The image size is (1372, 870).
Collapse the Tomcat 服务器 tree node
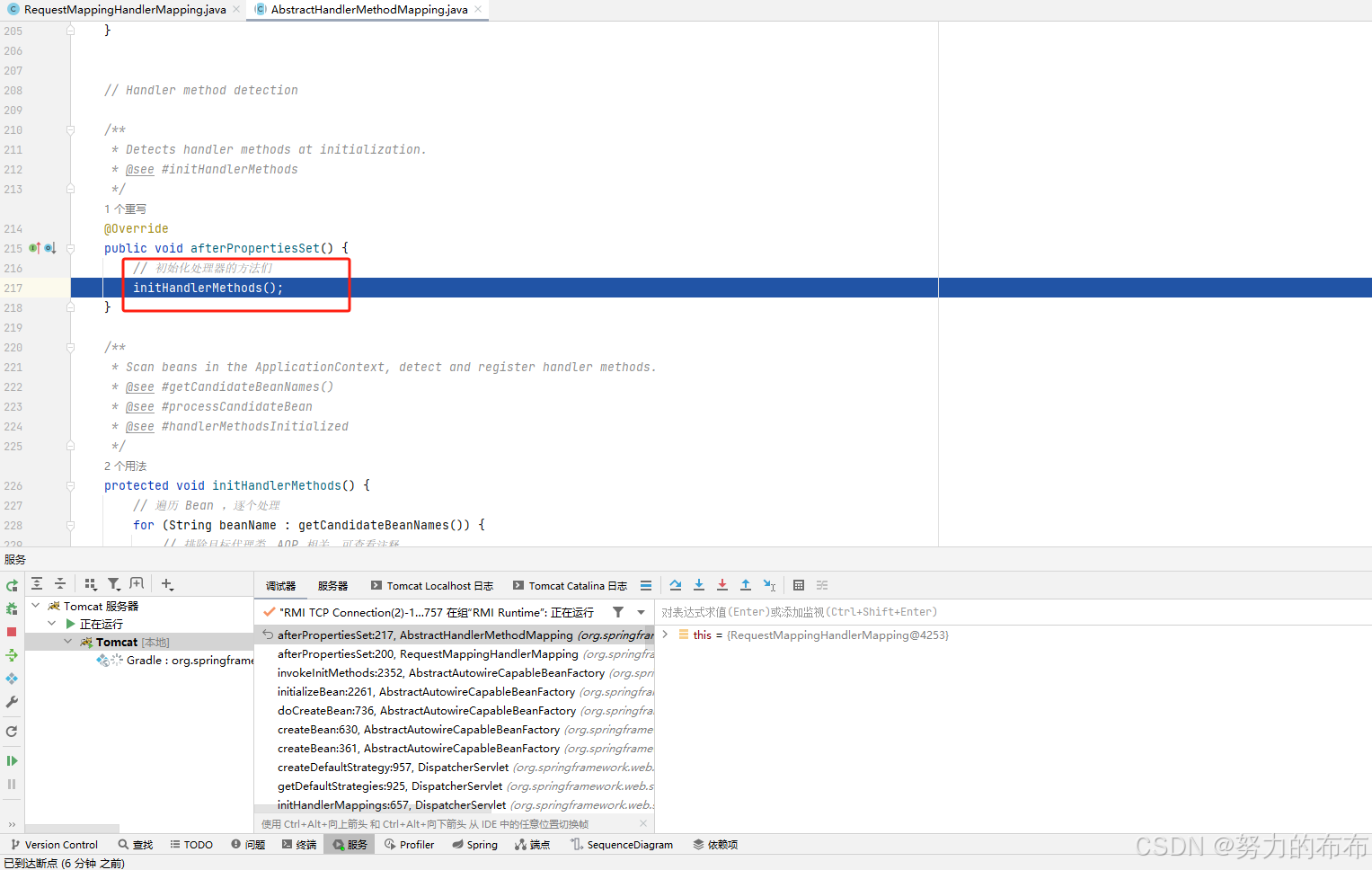pos(36,606)
